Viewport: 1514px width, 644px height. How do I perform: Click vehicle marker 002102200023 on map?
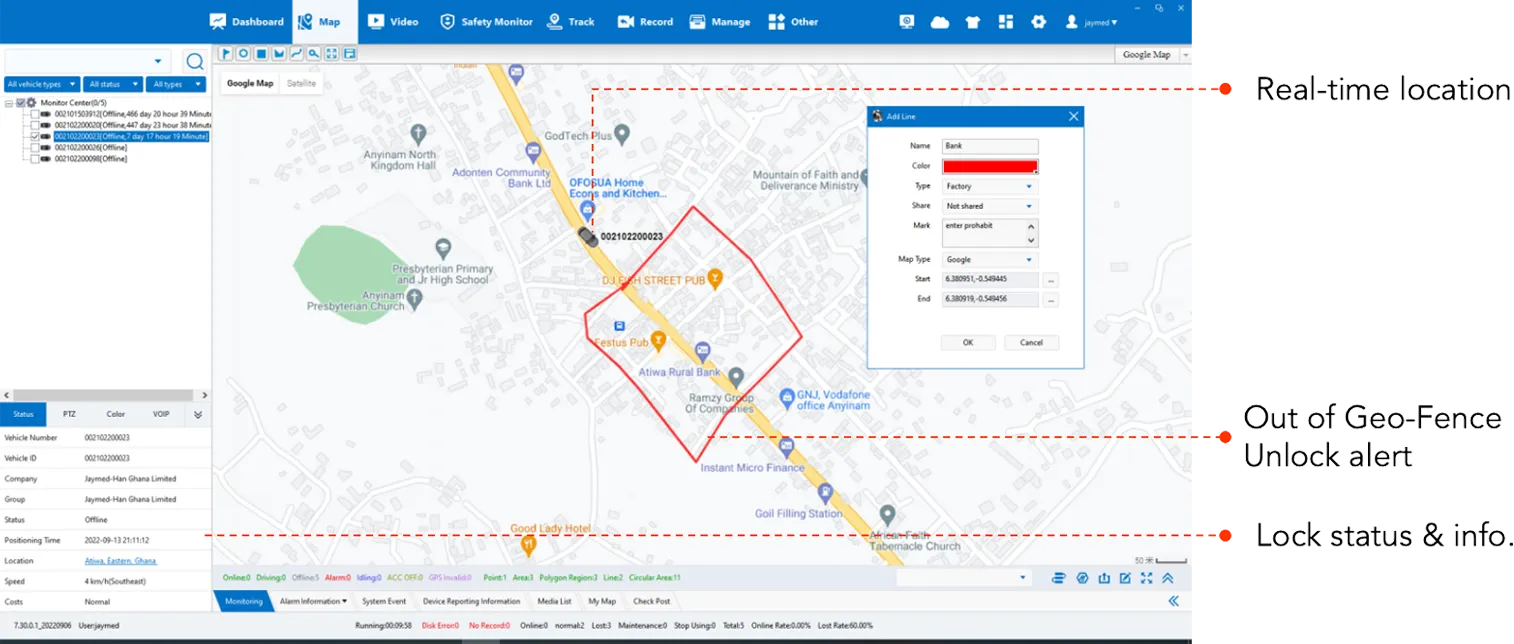pyautogui.click(x=586, y=236)
